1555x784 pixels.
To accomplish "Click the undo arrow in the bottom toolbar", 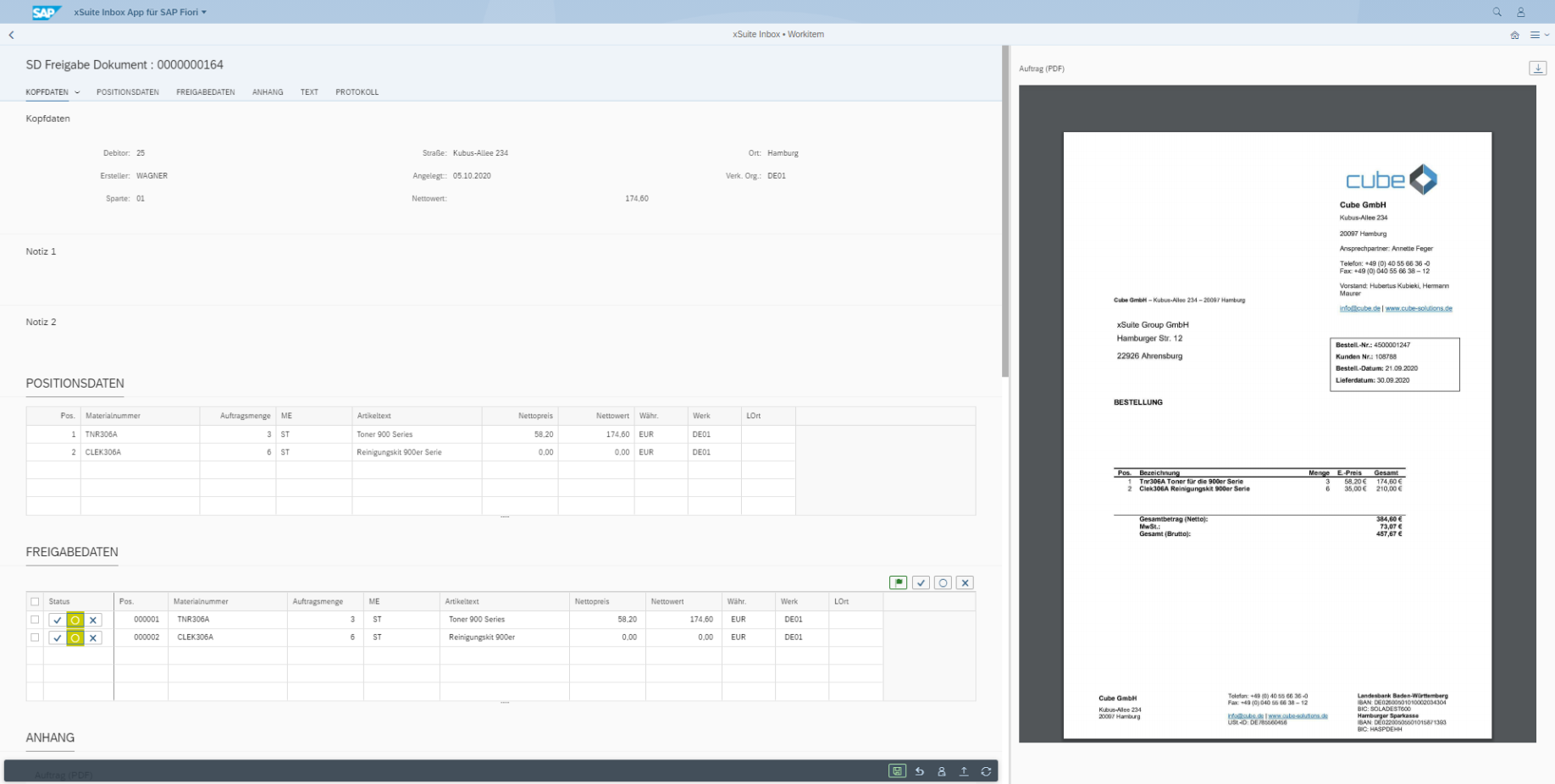I will pos(920,771).
